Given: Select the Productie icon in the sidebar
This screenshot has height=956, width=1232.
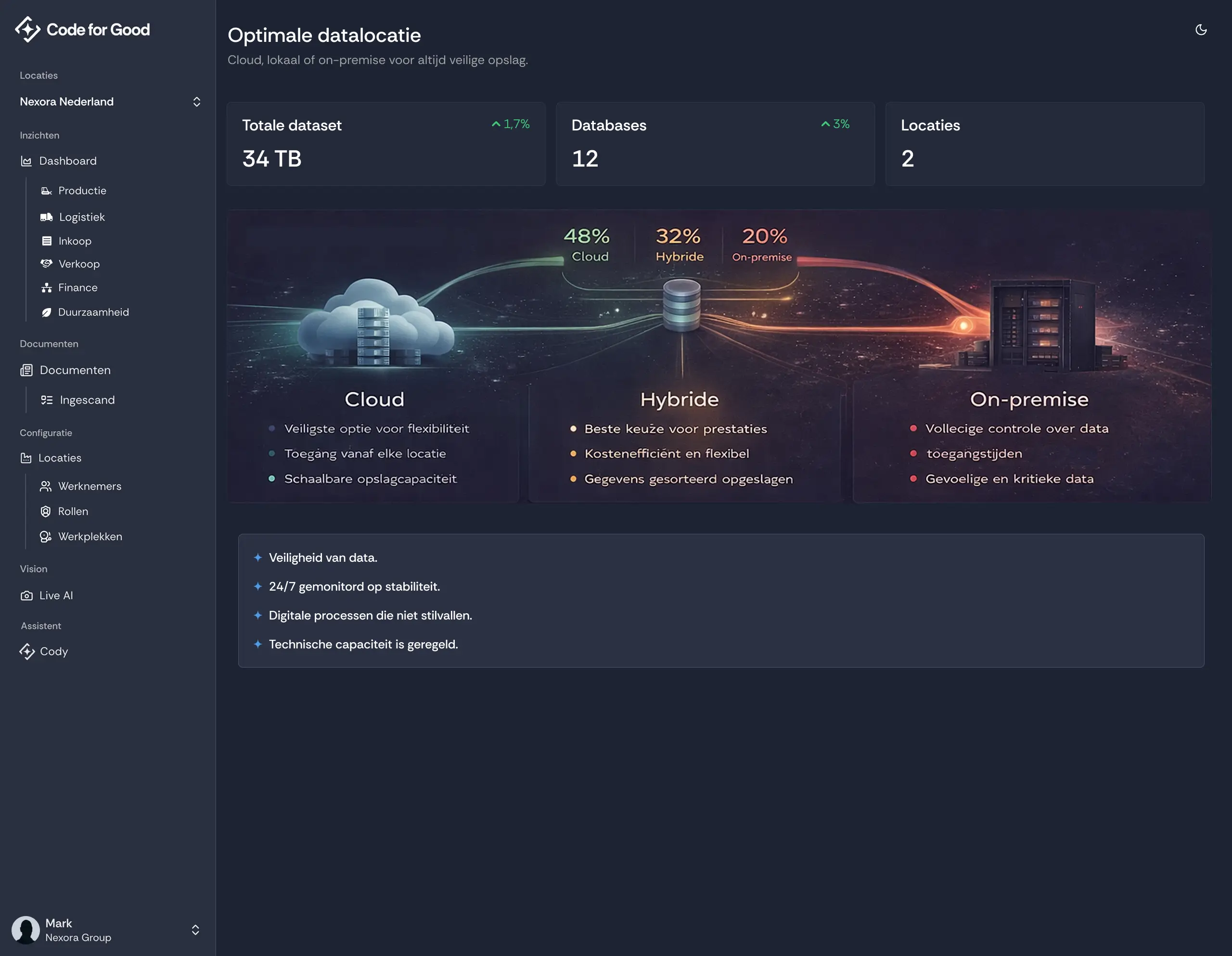Looking at the screenshot, I should pos(46,191).
